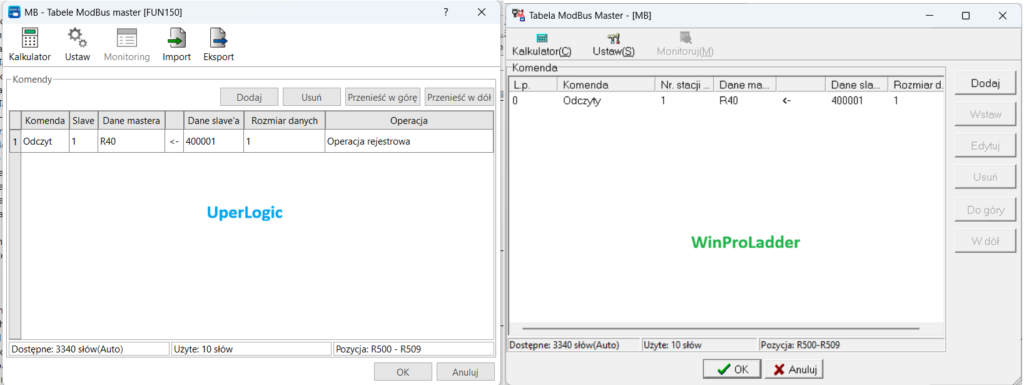Select Dane ma... column header in WinProLadder

pyautogui.click(x=745, y=84)
